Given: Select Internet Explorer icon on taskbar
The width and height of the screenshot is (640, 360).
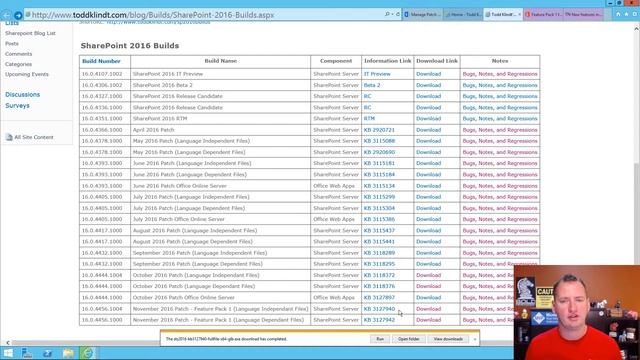Looking at the screenshot, I should tap(88, 353).
